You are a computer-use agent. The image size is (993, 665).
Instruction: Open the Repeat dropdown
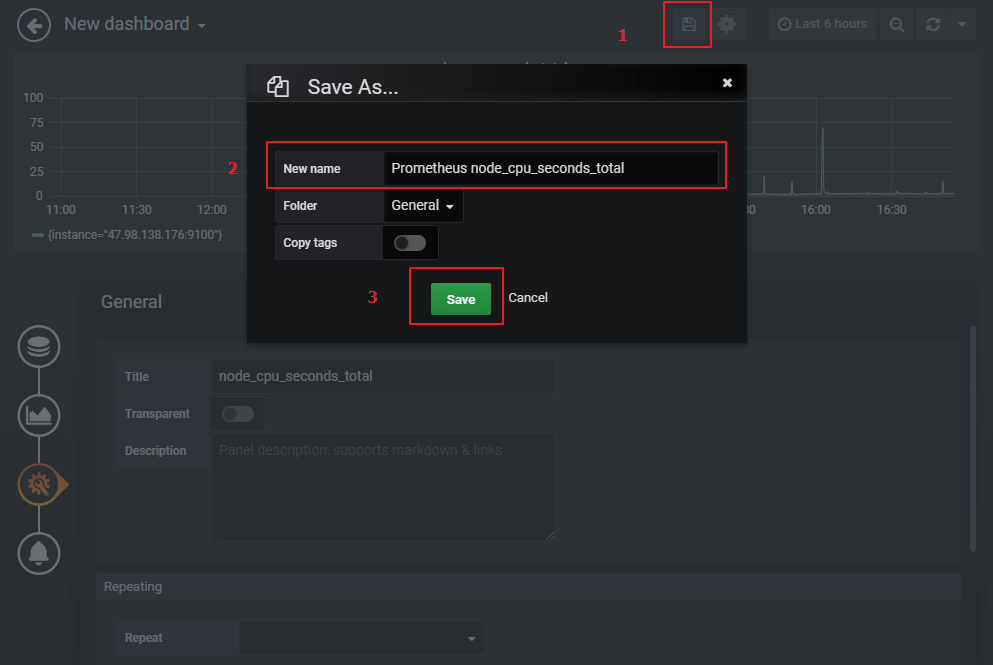[x=362, y=638]
